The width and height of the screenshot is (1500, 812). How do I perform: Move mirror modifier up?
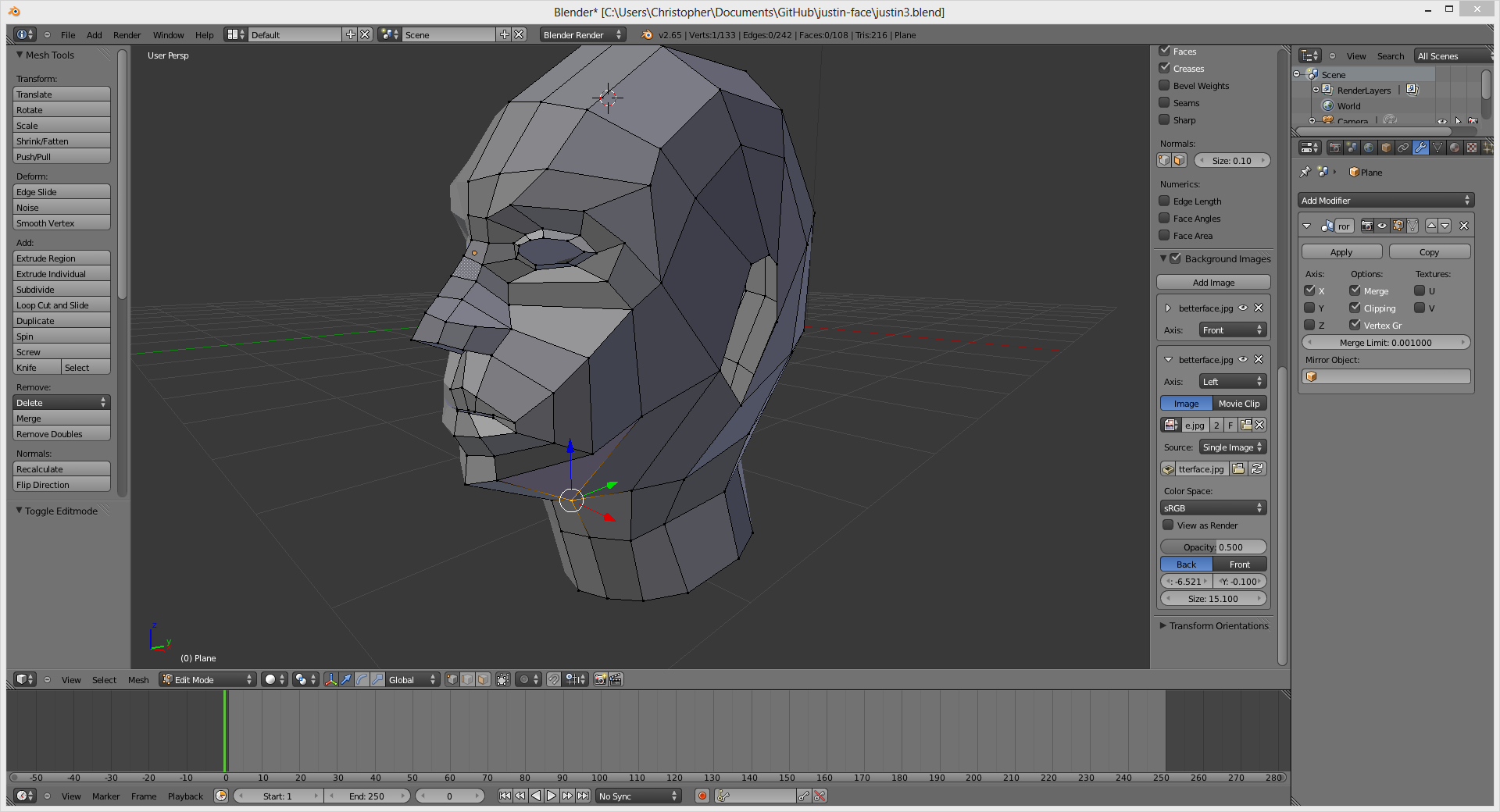point(1431,226)
